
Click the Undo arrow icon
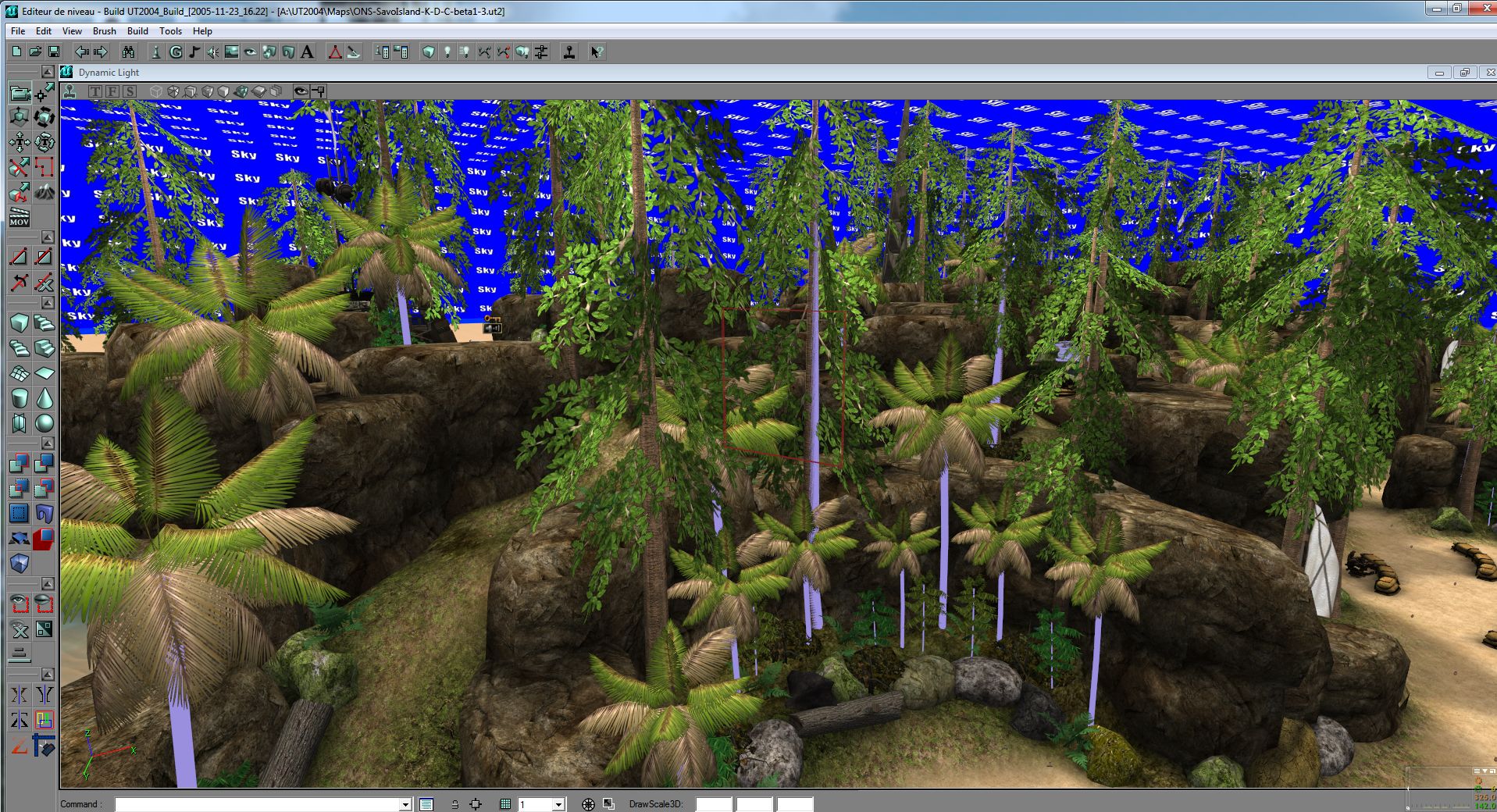pyautogui.click(x=81, y=52)
